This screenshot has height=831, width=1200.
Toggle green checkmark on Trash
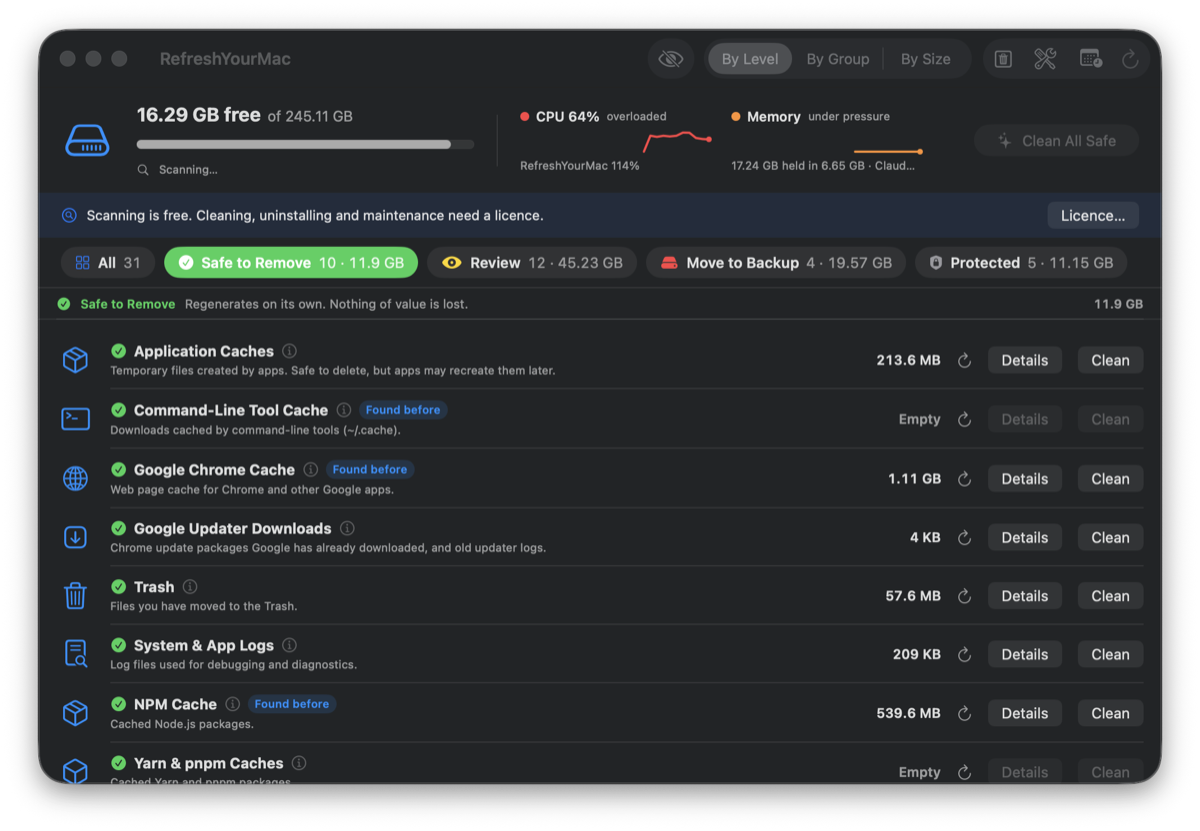pos(118,587)
